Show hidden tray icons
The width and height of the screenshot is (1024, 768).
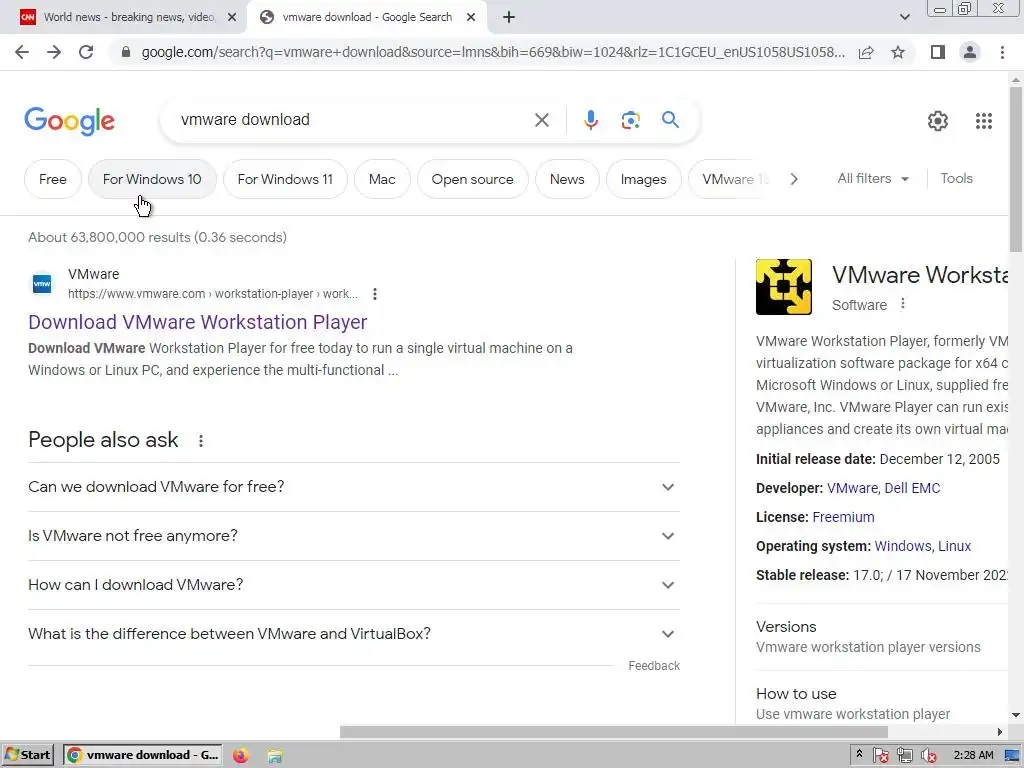coord(859,754)
